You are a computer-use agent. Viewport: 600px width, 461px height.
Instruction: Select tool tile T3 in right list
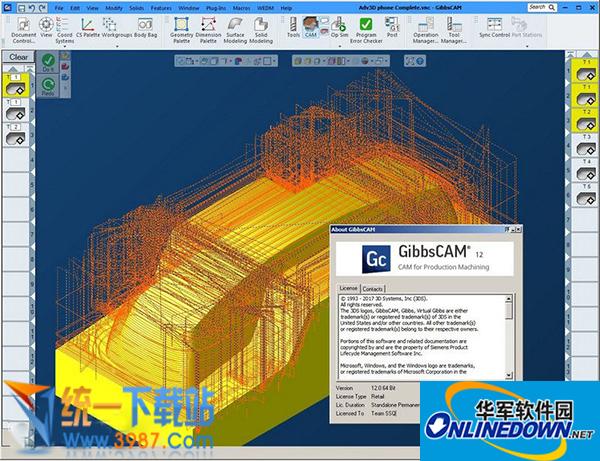[585, 146]
